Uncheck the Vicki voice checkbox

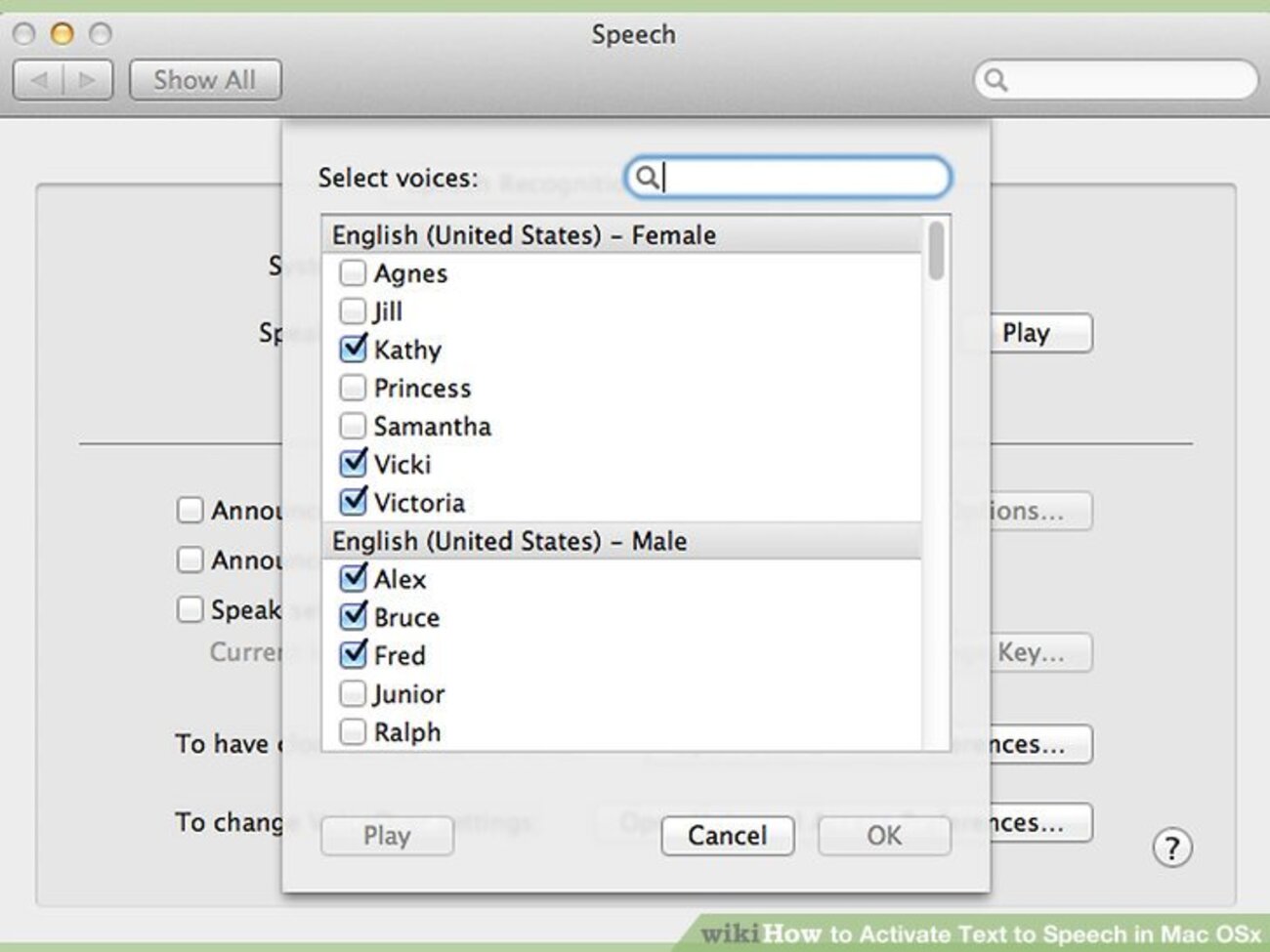[353, 464]
